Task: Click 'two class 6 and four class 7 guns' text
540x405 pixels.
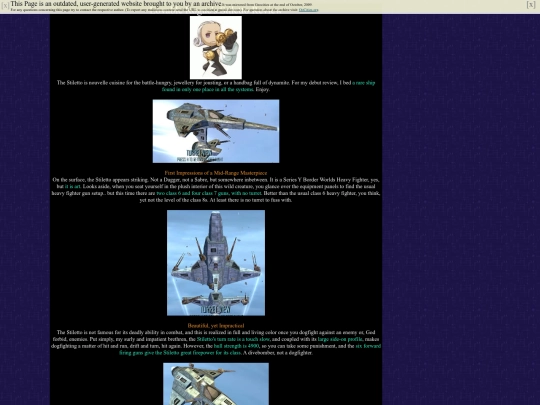Action: click(x=193, y=193)
